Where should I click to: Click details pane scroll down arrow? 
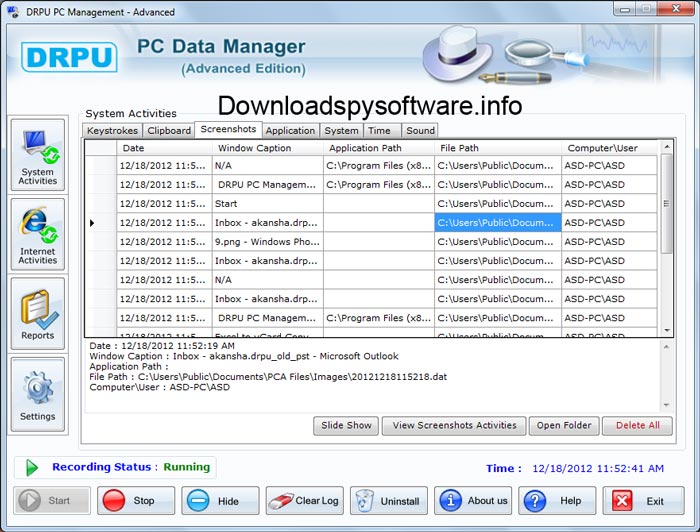click(x=666, y=405)
